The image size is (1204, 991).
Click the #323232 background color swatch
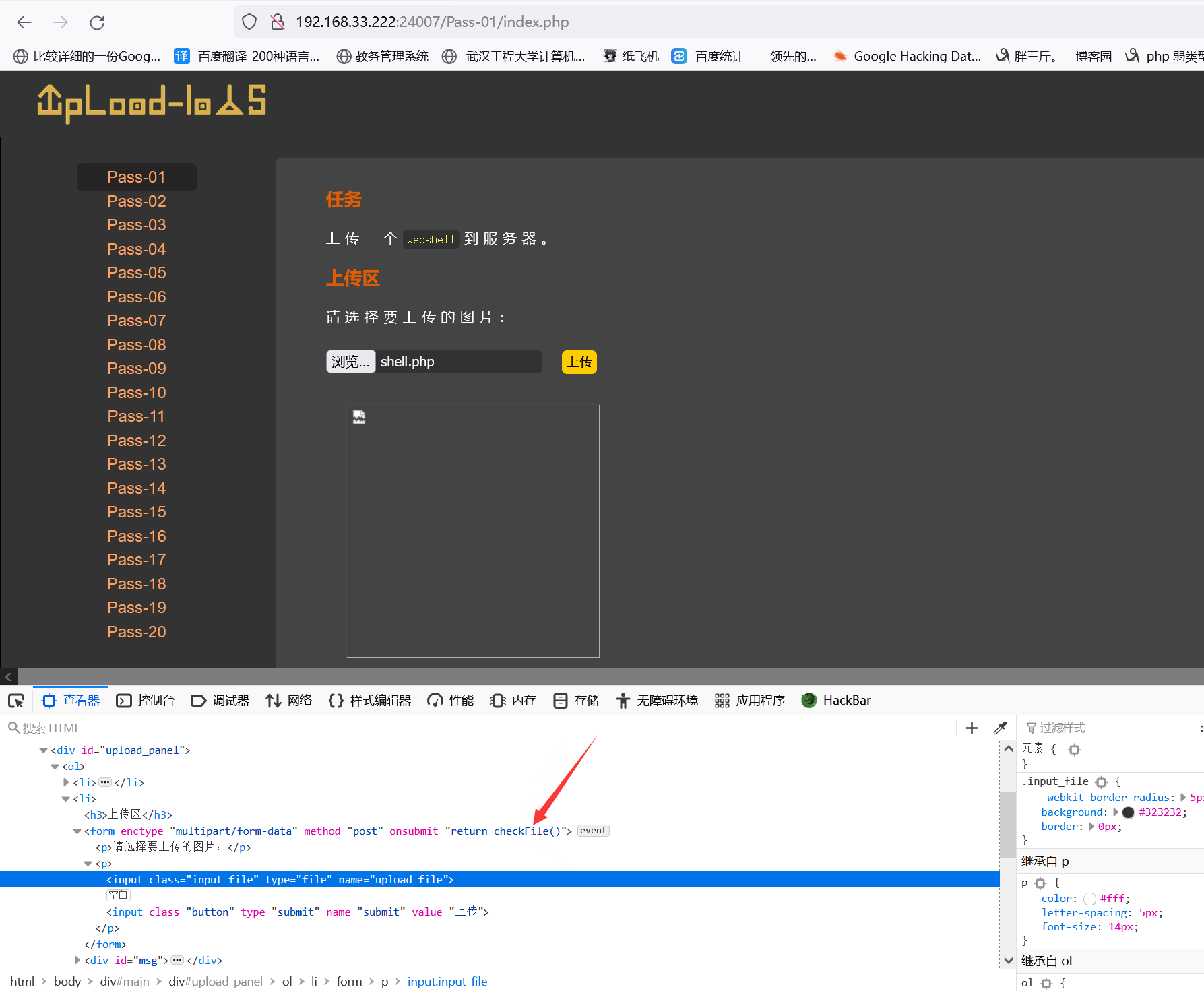pos(1129,812)
